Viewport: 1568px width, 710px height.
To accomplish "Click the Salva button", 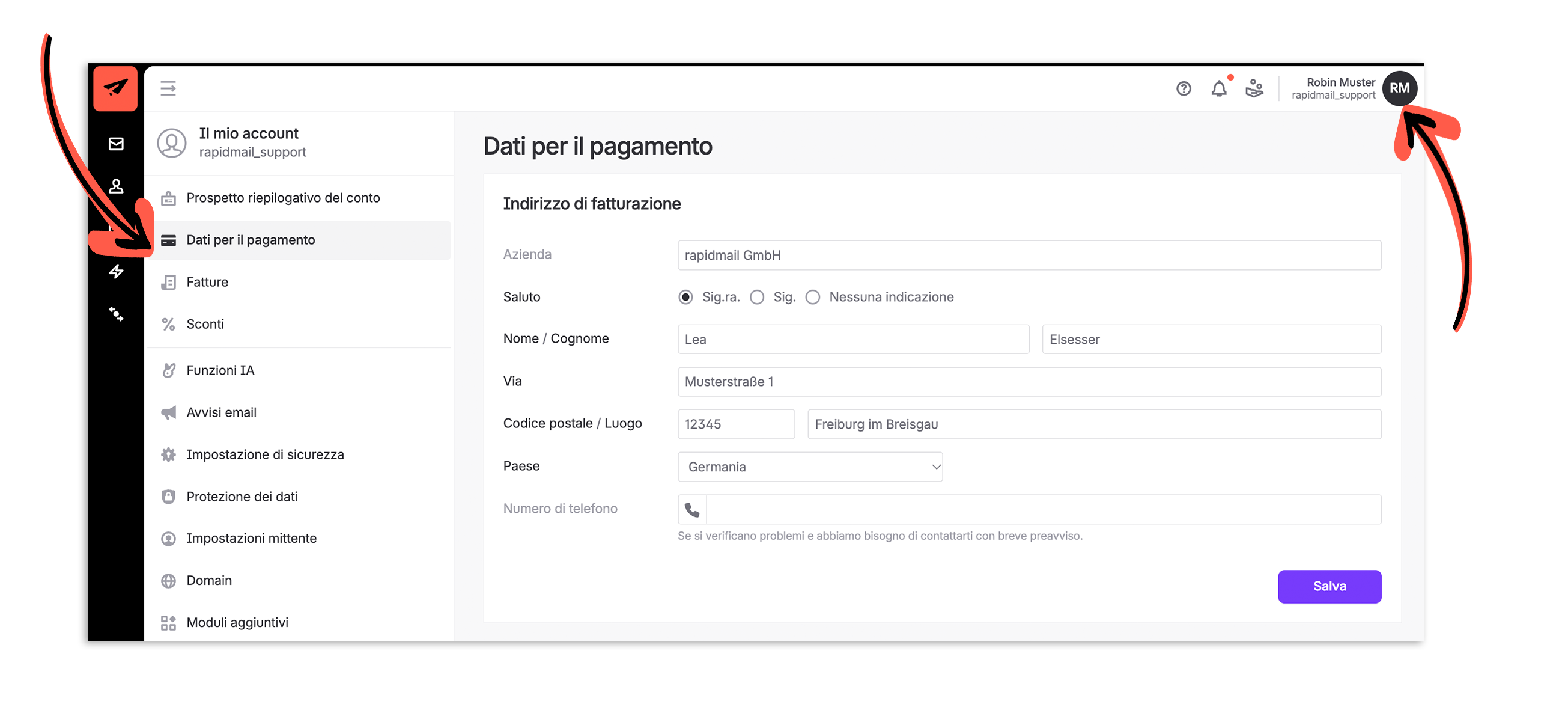I will click(x=1329, y=586).
